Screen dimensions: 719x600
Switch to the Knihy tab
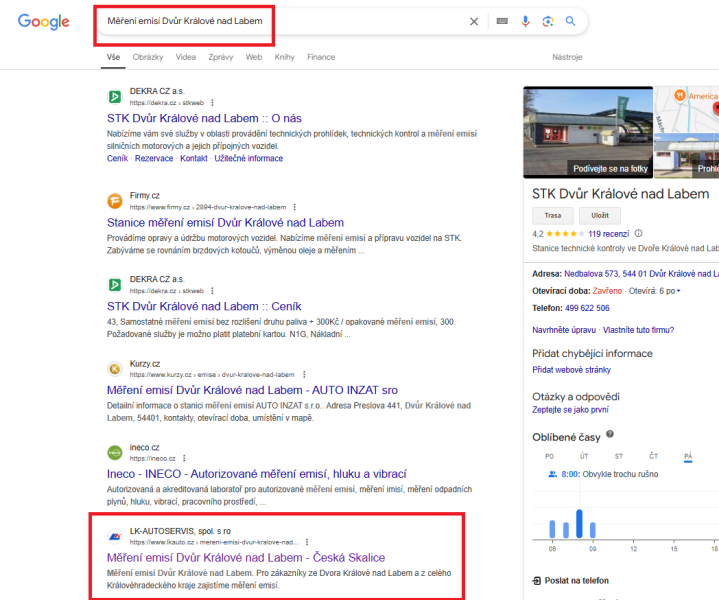284,57
